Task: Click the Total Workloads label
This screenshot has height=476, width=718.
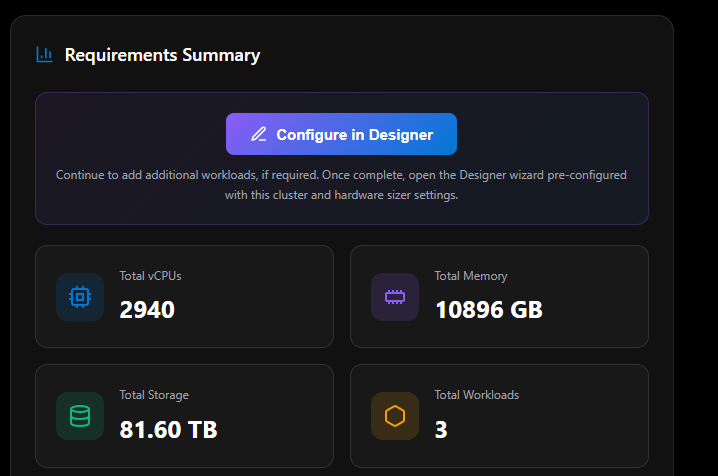Action: [476, 395]
